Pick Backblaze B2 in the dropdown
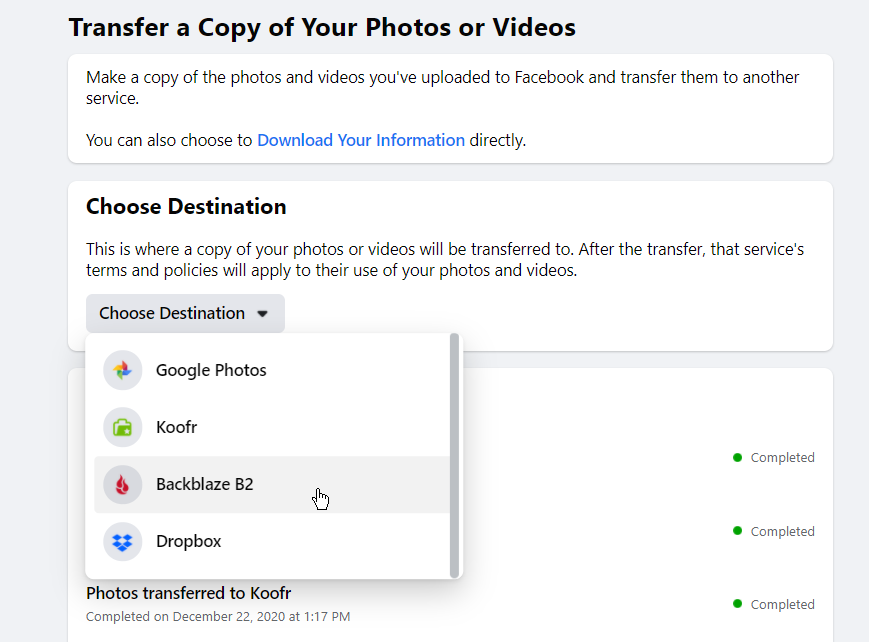This screenshot has width=869, height=642. [x=272, y=485]
